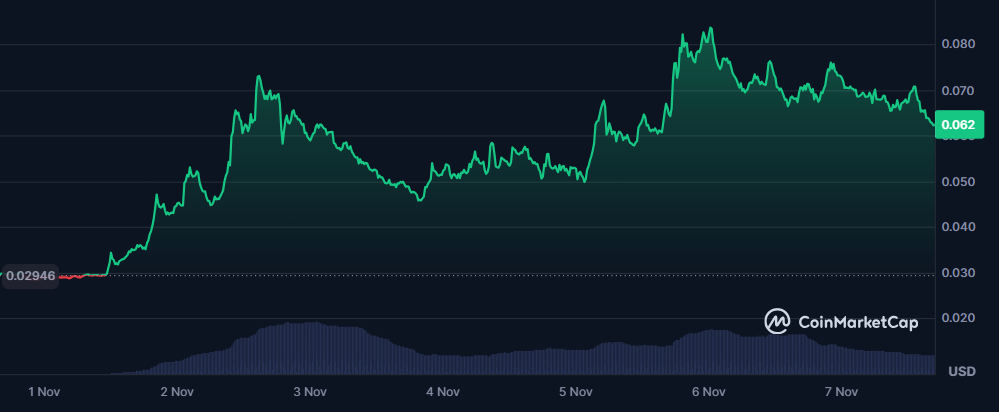This screenshot has height=412, width=999.
Task: Click the red price line segment at chart start
Action: pyautogui.click(x=71, y=275)
